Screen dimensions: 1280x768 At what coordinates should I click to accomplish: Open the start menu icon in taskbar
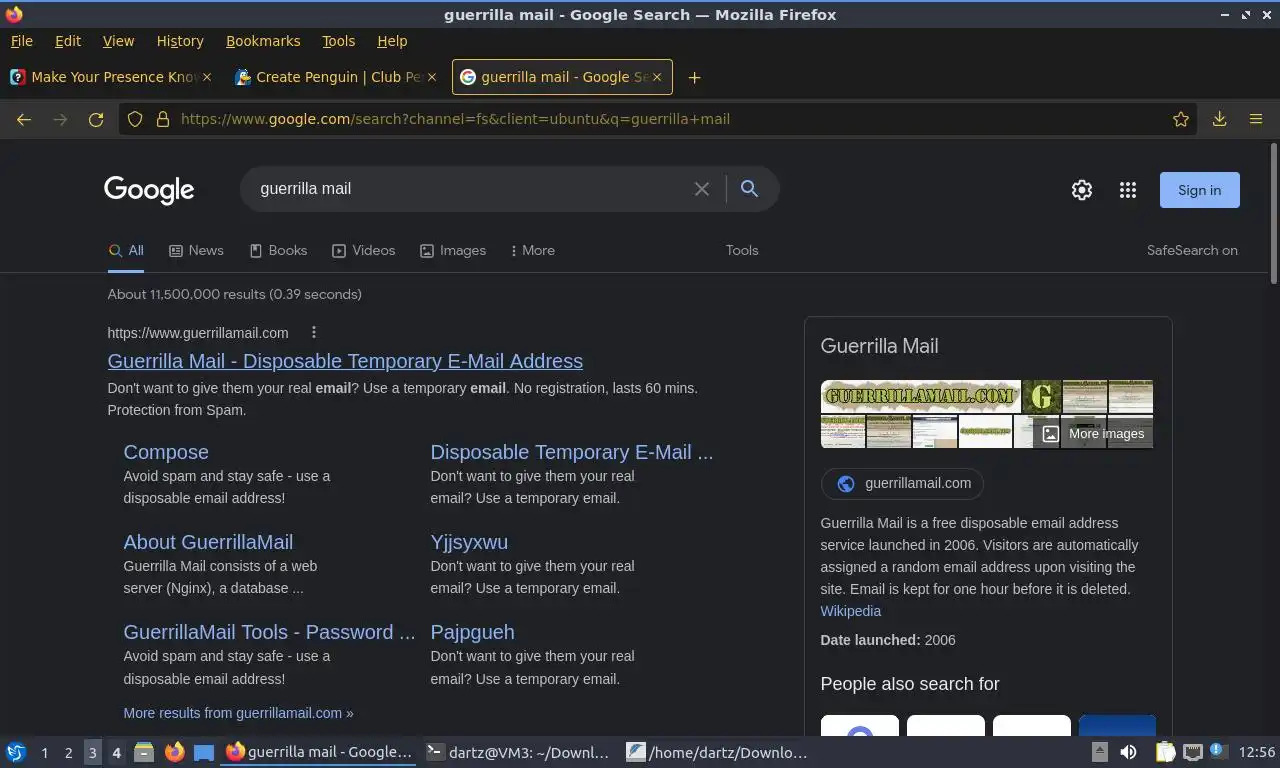(16, 752)
